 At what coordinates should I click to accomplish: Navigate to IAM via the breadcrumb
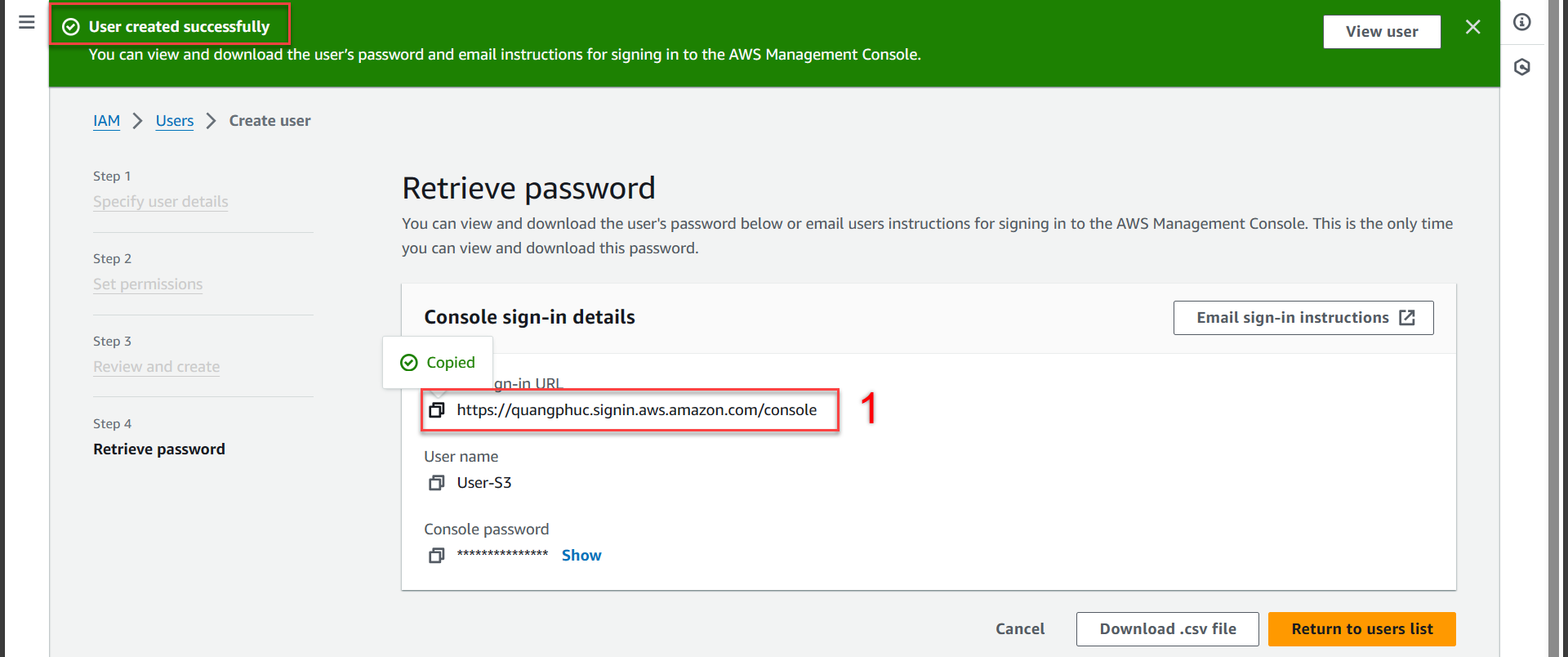point(106,120)
